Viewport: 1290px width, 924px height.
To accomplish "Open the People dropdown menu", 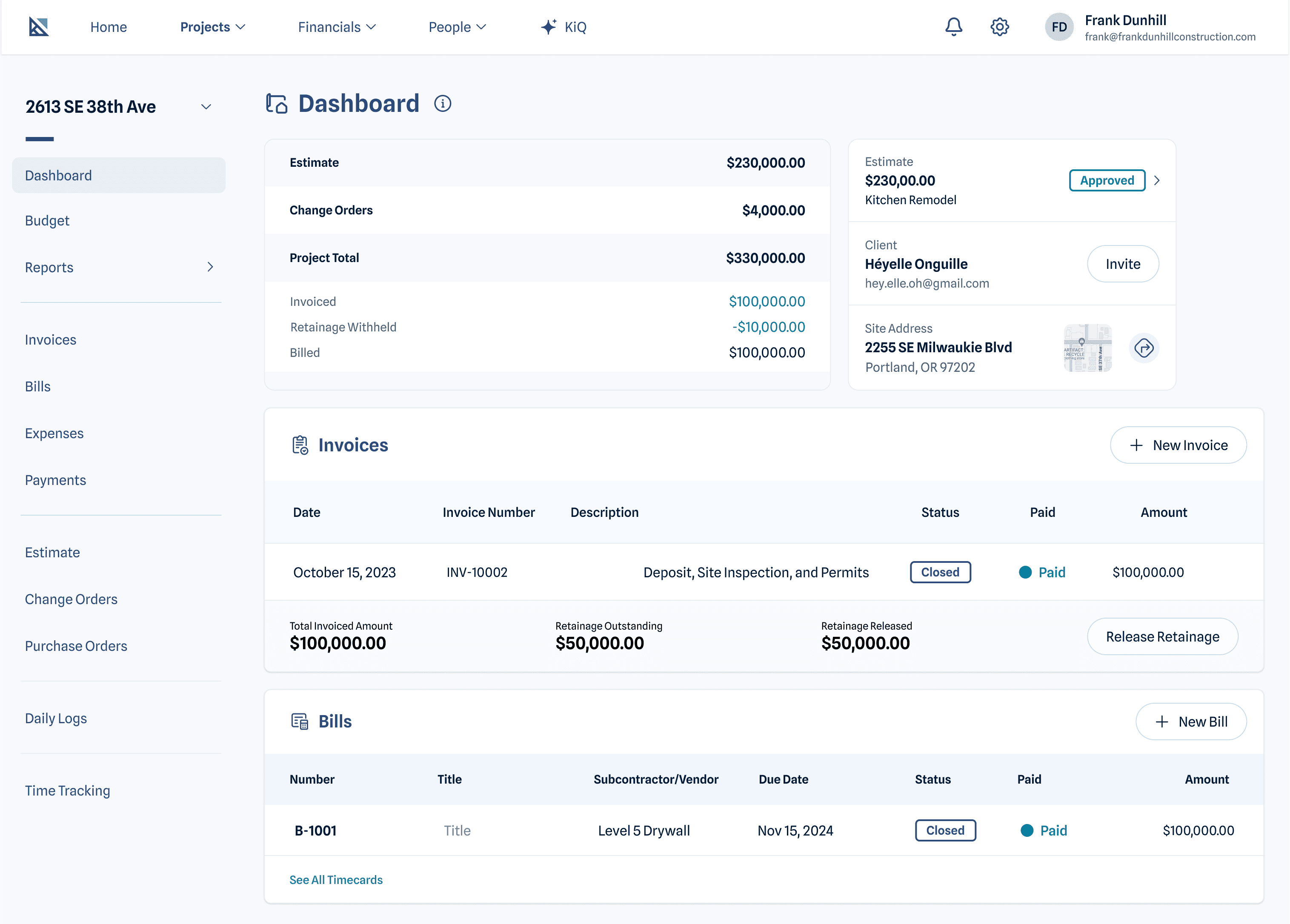I will 457,27.
